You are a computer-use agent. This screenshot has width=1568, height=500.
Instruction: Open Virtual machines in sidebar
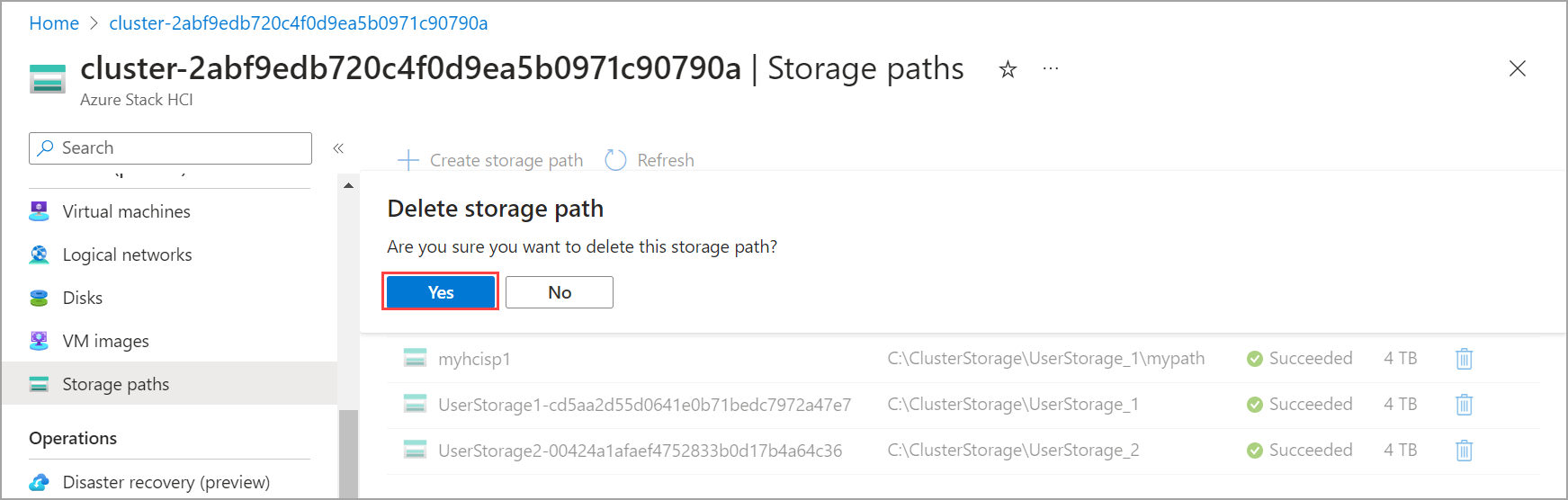point(126,211)
